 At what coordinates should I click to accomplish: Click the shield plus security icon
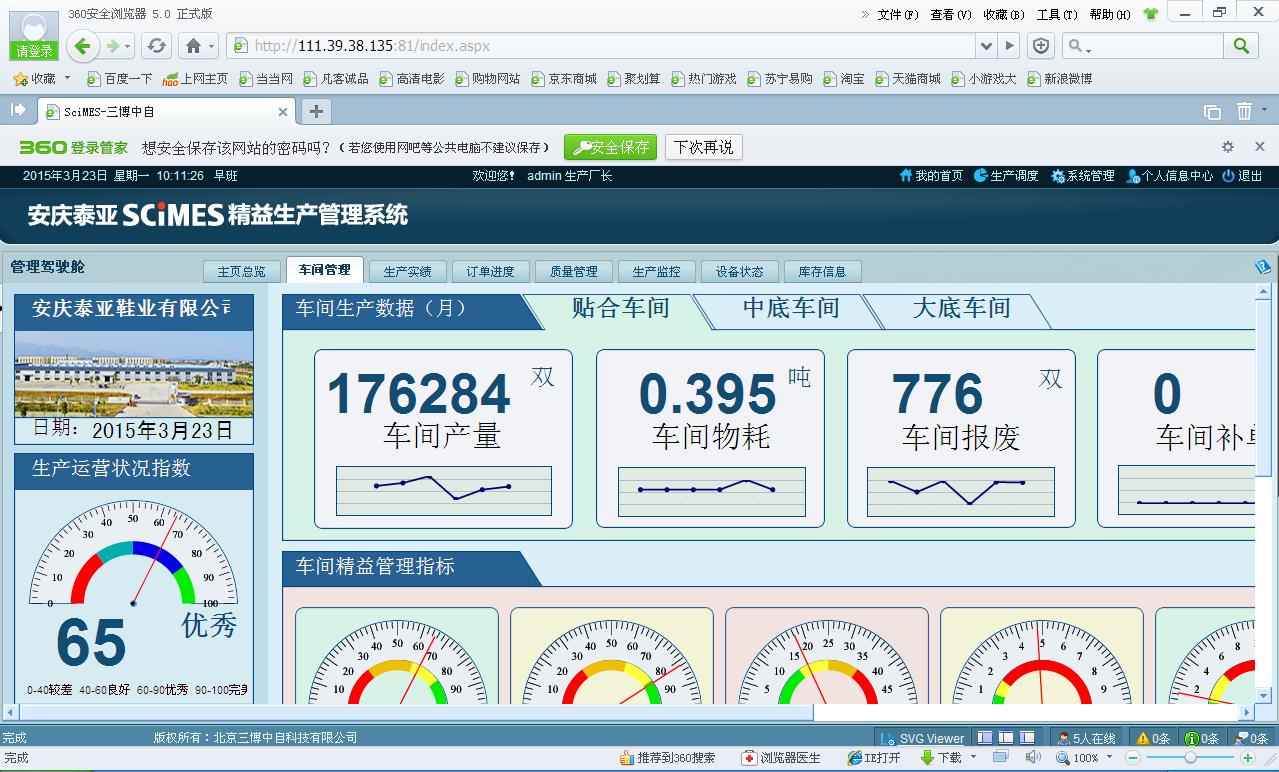point(1041,46)
